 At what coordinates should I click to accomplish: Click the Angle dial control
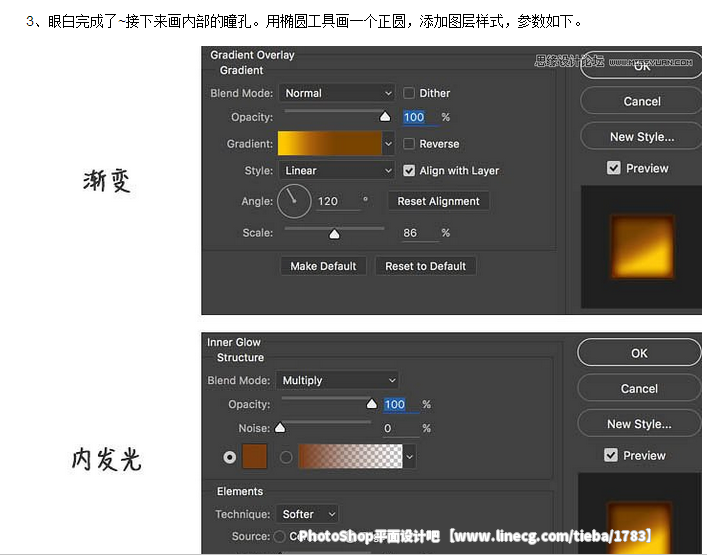[x=294, y=201]
